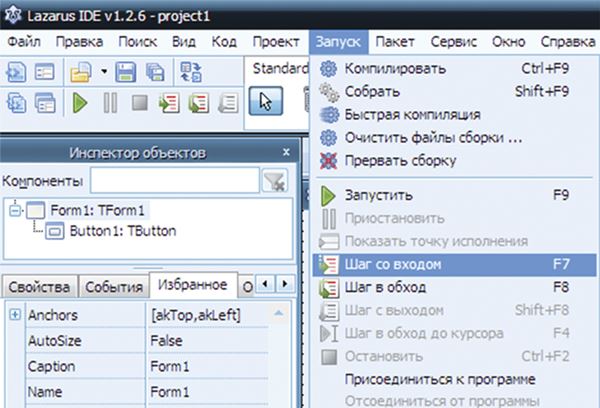Click the New Form toolbar icon

[45, 72]
